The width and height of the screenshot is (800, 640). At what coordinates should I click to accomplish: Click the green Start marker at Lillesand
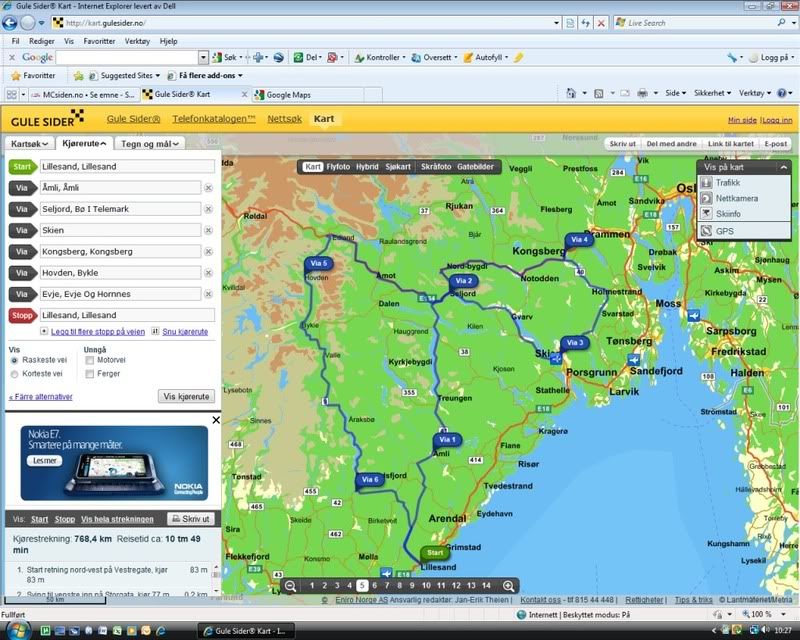click(x=435, y=553)
